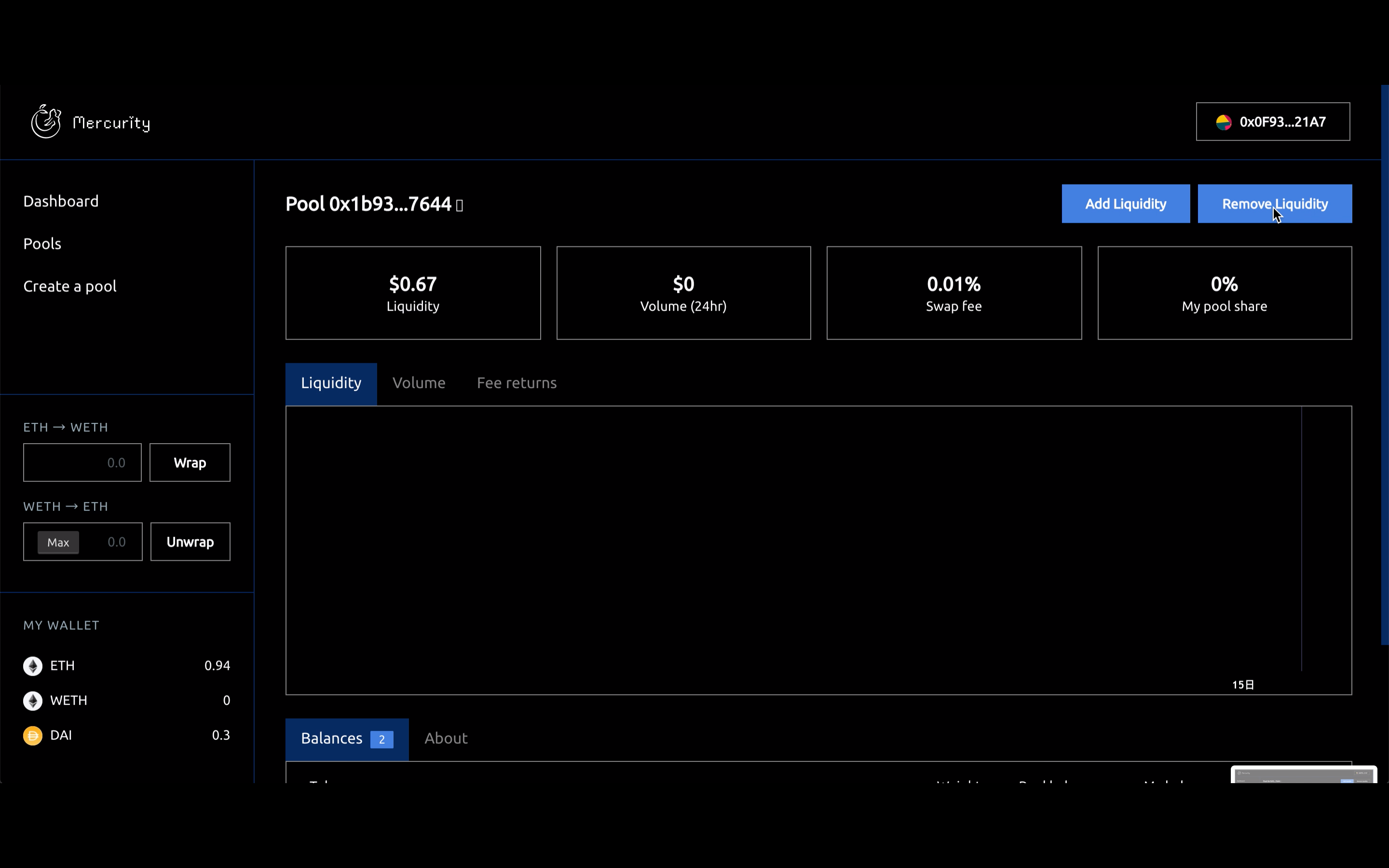Click Add Liquidity button

click(x=1125, y=204)
